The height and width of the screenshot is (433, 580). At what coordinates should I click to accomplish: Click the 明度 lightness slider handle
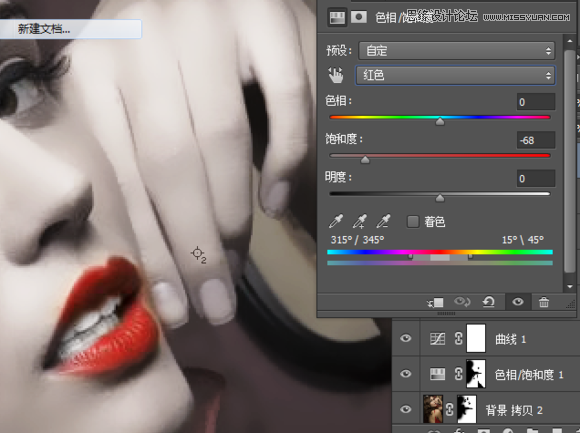(x=440, y=198)
